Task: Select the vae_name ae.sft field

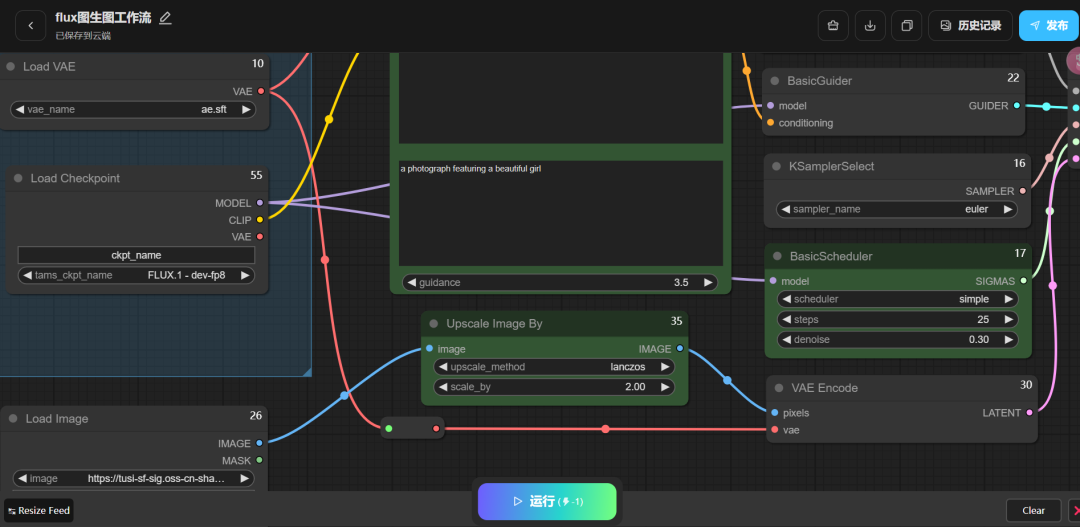Action: tap(133, 110)
